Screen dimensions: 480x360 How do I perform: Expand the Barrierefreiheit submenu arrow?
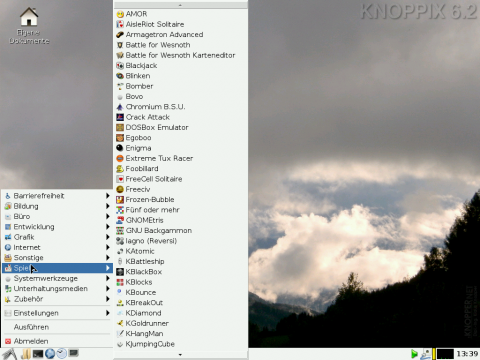[108, 196]
